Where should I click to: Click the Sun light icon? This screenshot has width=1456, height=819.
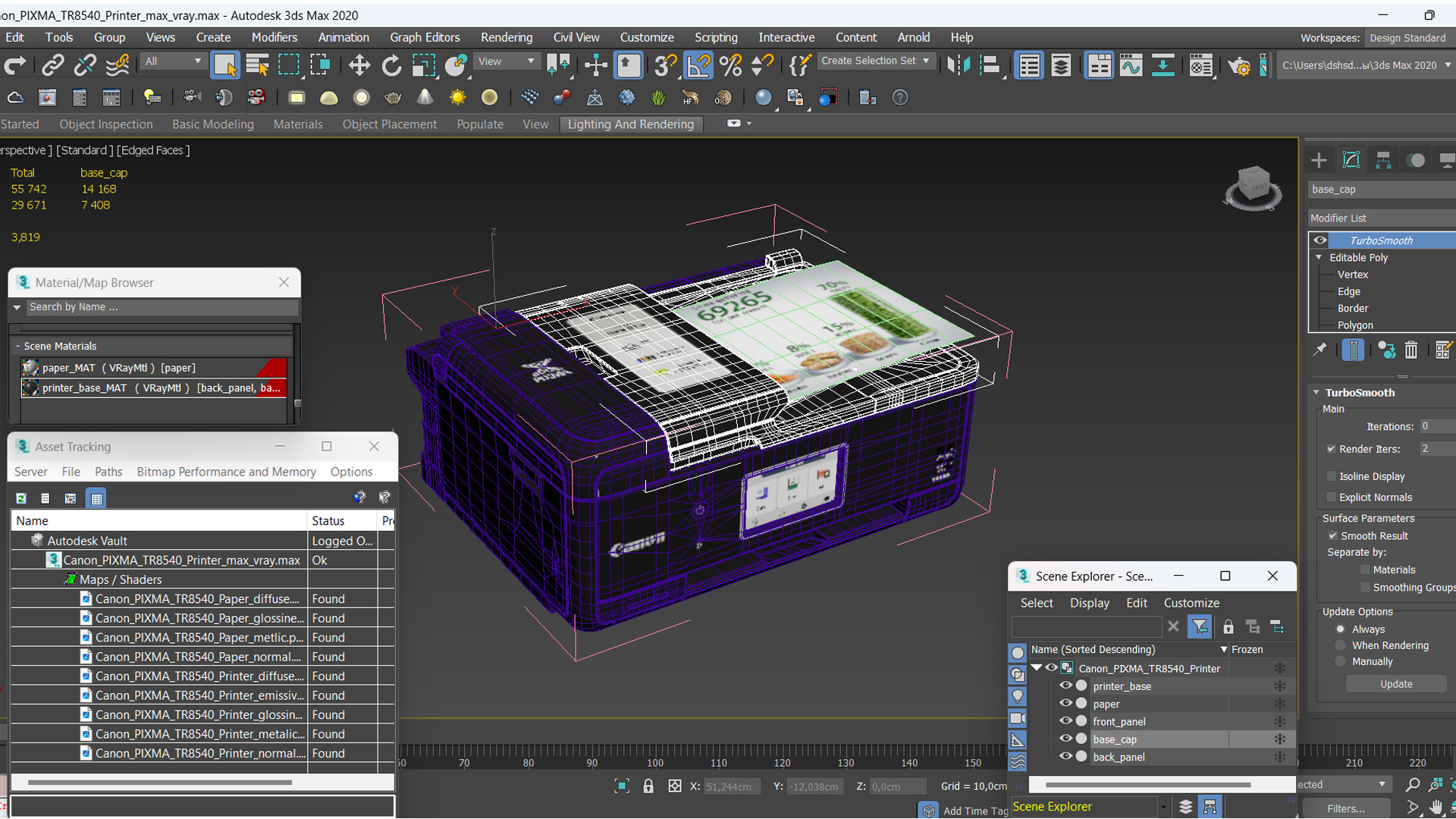point(457,98)
